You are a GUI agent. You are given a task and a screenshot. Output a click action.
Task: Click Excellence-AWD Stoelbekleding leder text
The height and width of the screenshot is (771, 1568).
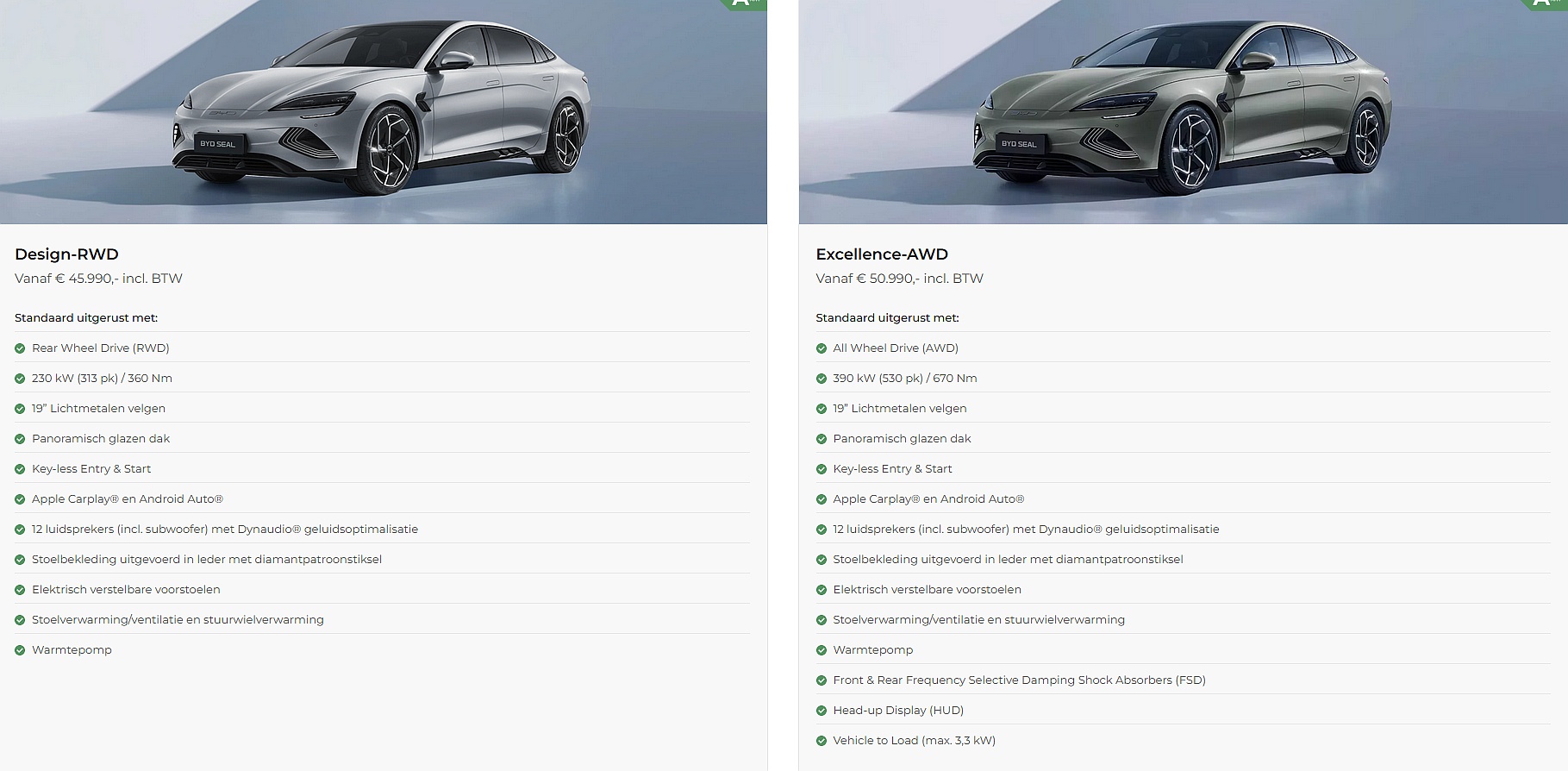pos(1008,560)
